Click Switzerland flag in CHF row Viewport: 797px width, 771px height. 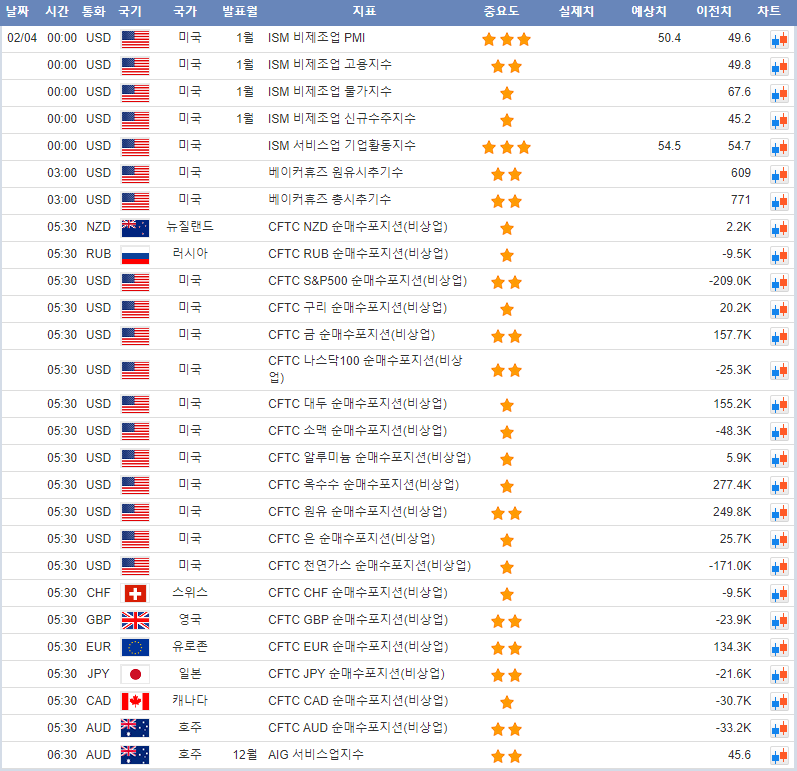click(135, 593)
